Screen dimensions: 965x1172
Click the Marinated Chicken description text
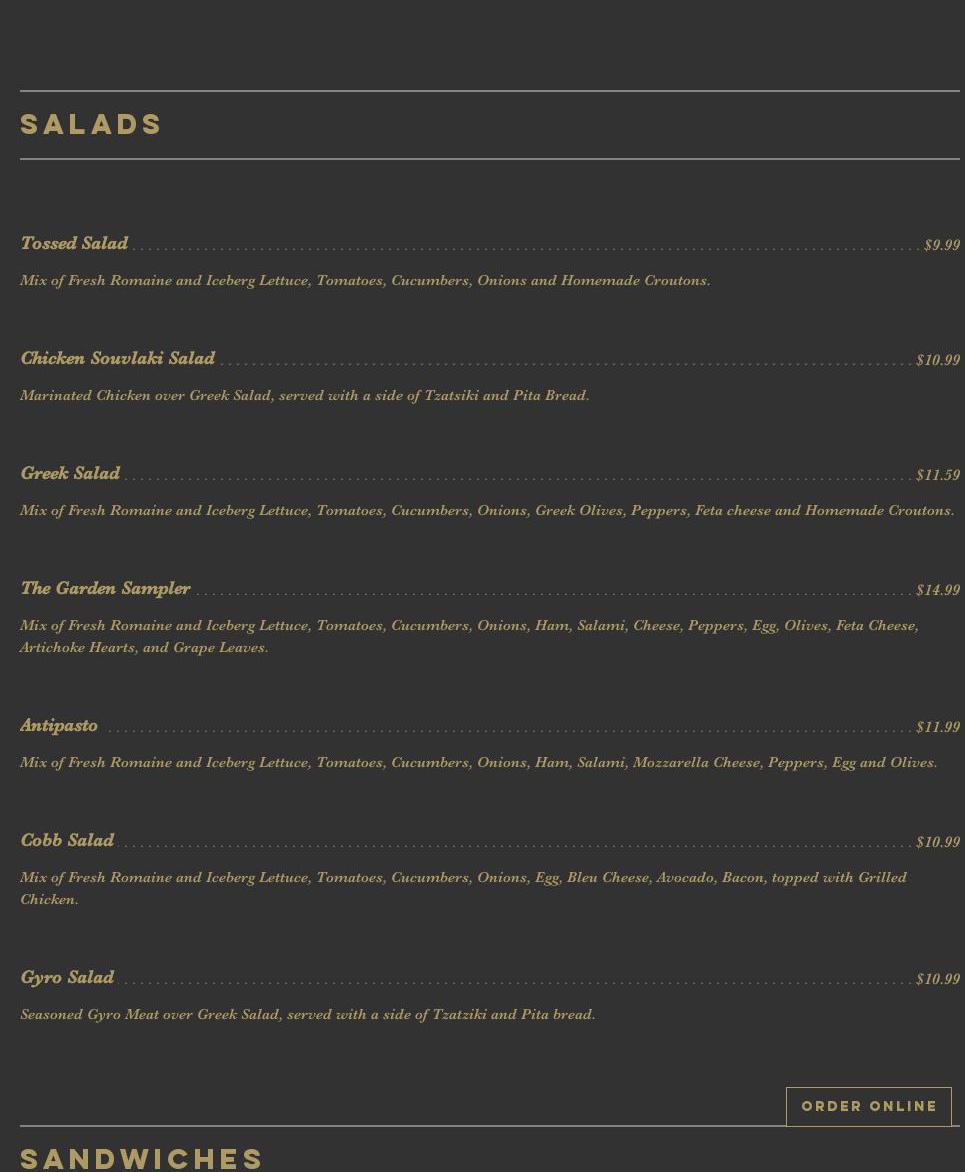coord(304,396)
